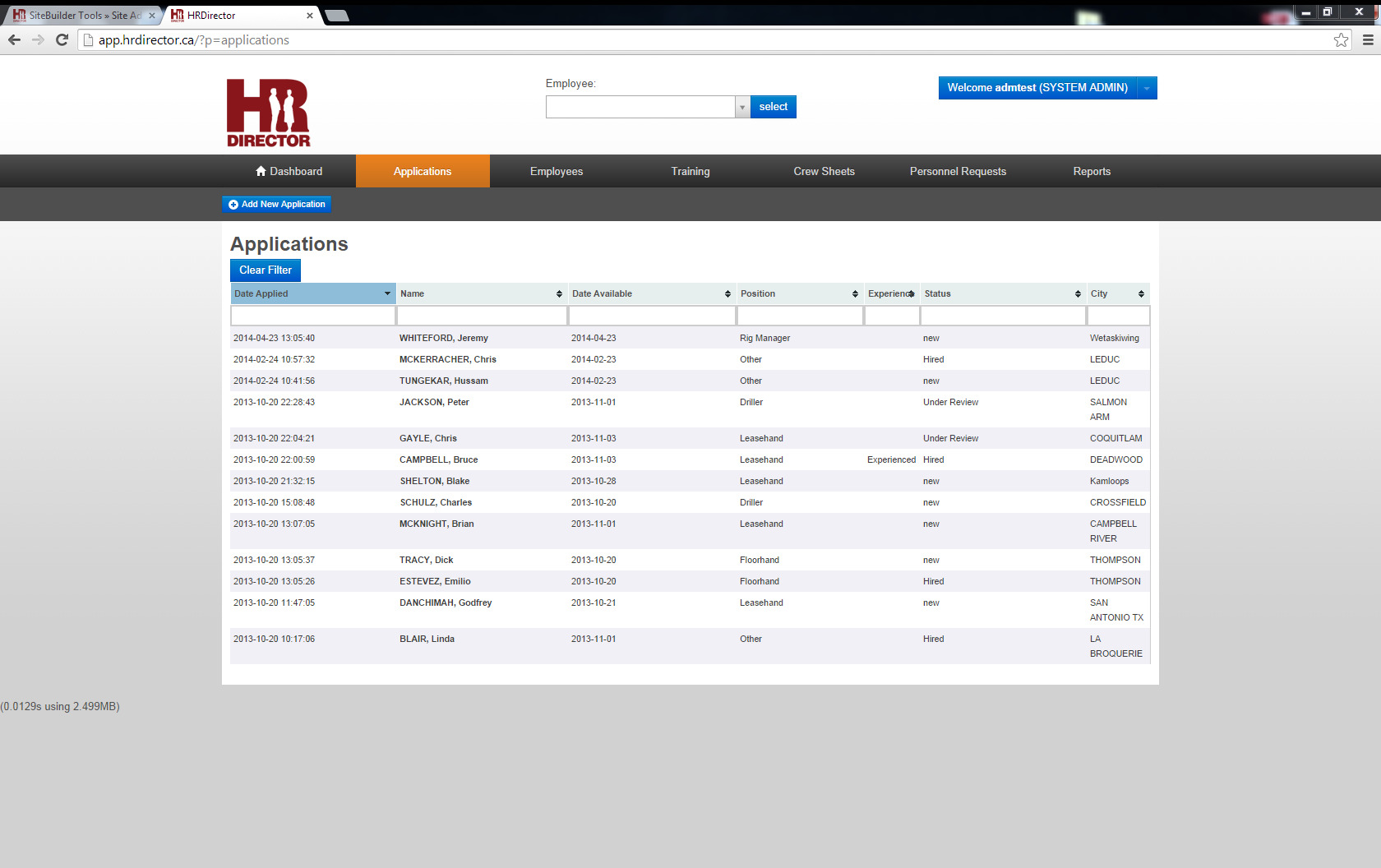This screenshot has width=1381, height=868.
Task: Sort by the Experience column header
Action: coord(892,293)
